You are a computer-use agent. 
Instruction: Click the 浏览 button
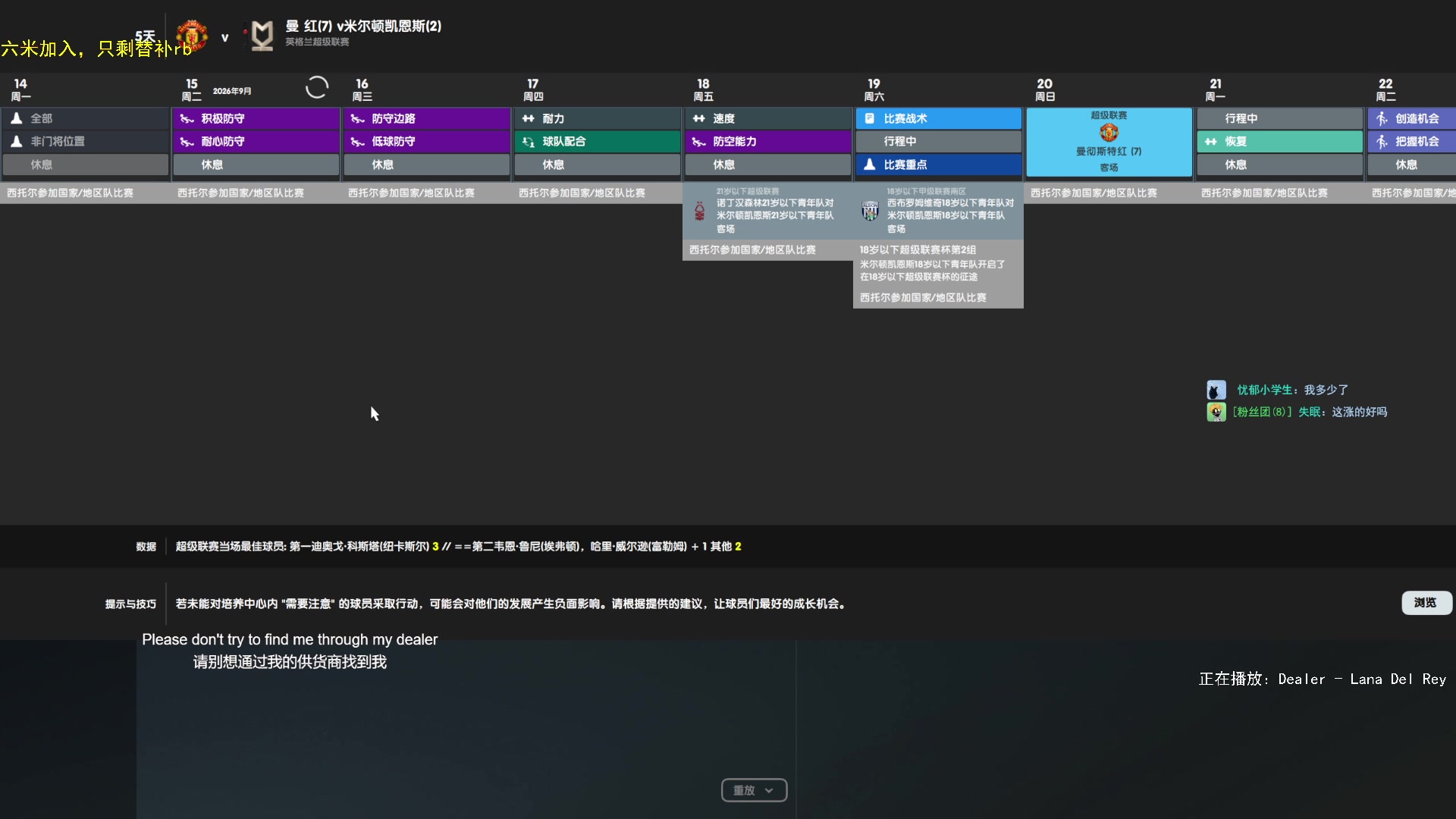point(1426,602)
